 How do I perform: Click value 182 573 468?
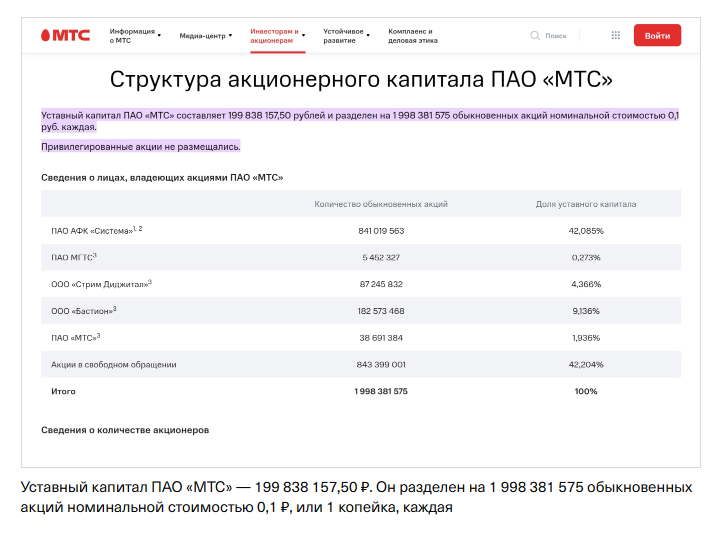point(381,311)
